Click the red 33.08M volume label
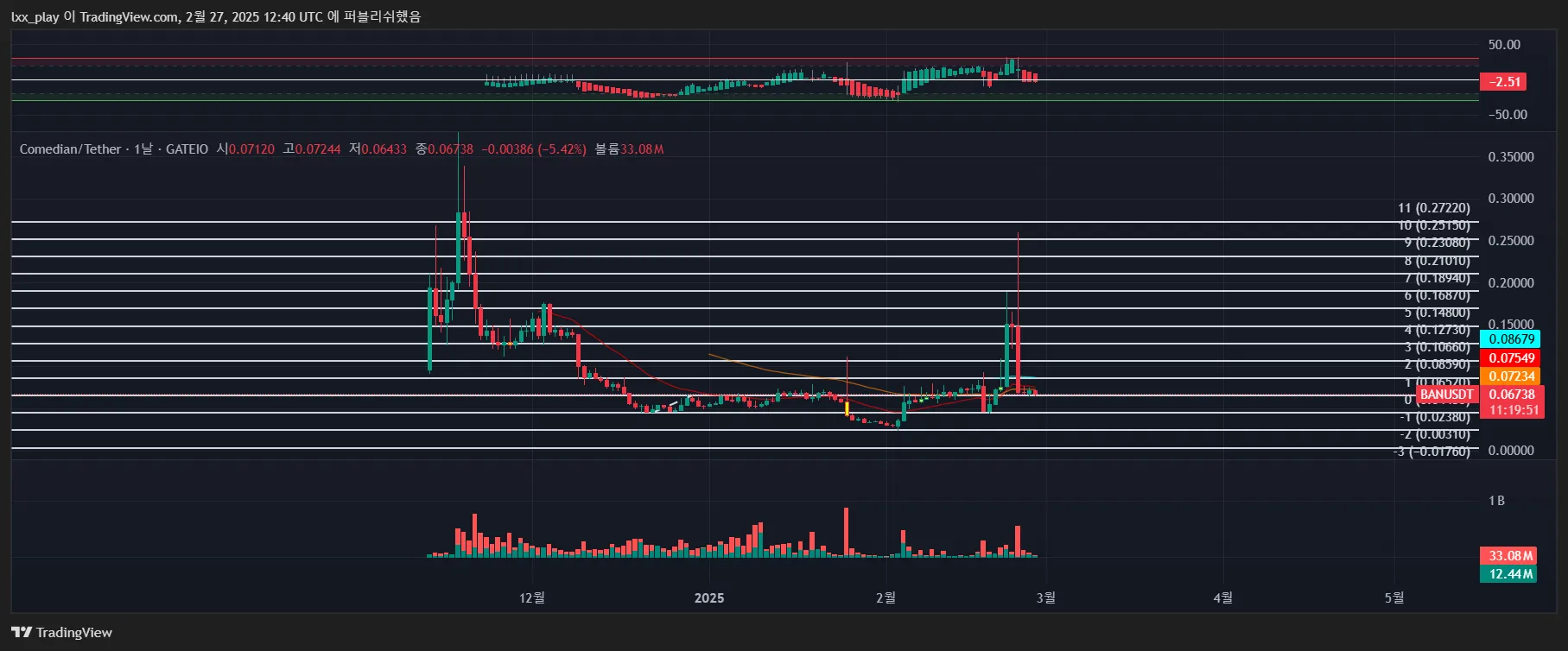Viewport: 1568px width, 651px height. click(1509, 556)
